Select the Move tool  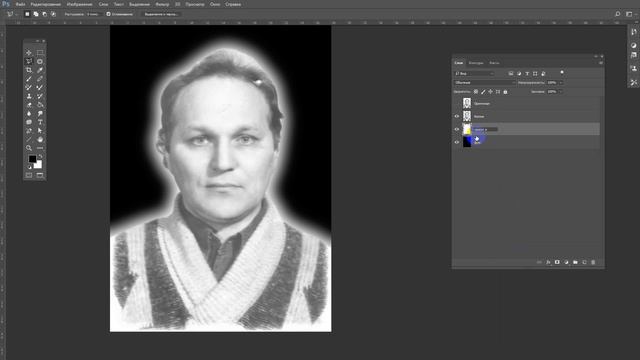tap(29, 53)
